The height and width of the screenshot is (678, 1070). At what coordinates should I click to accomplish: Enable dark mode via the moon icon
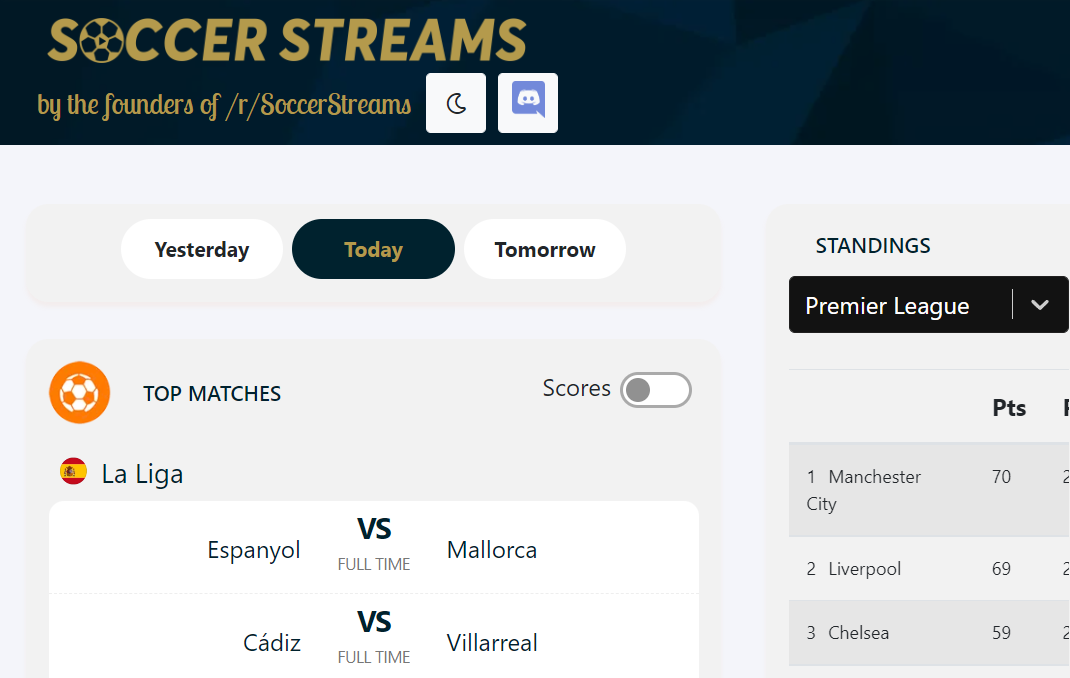pos(456,102)
